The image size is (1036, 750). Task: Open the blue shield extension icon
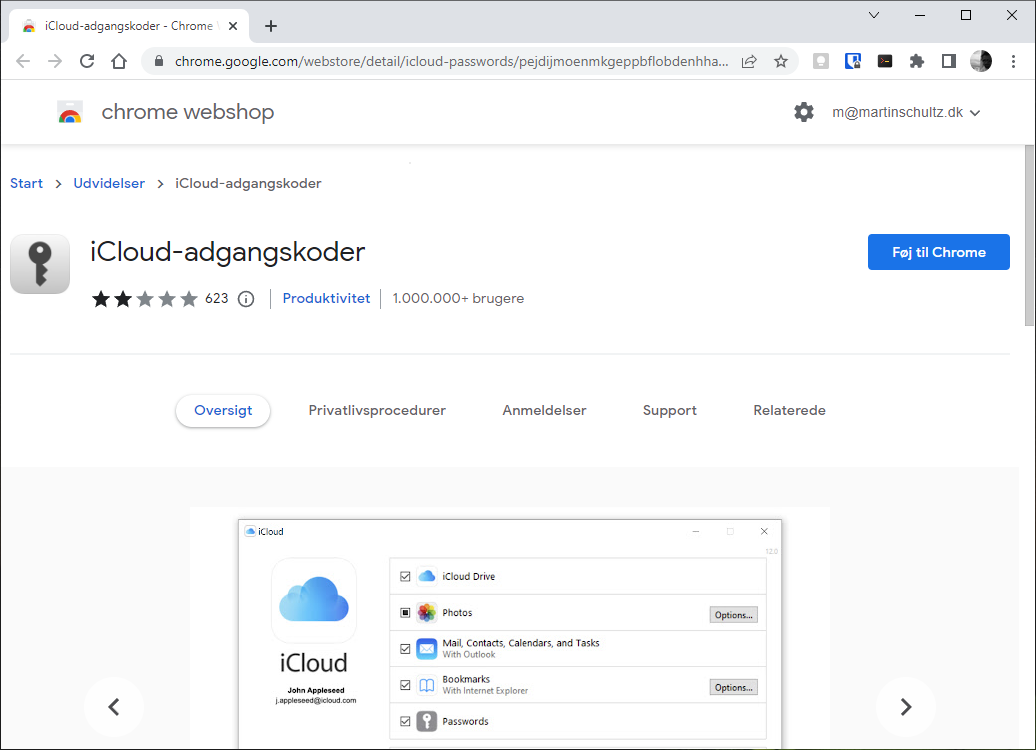[853, 61]
